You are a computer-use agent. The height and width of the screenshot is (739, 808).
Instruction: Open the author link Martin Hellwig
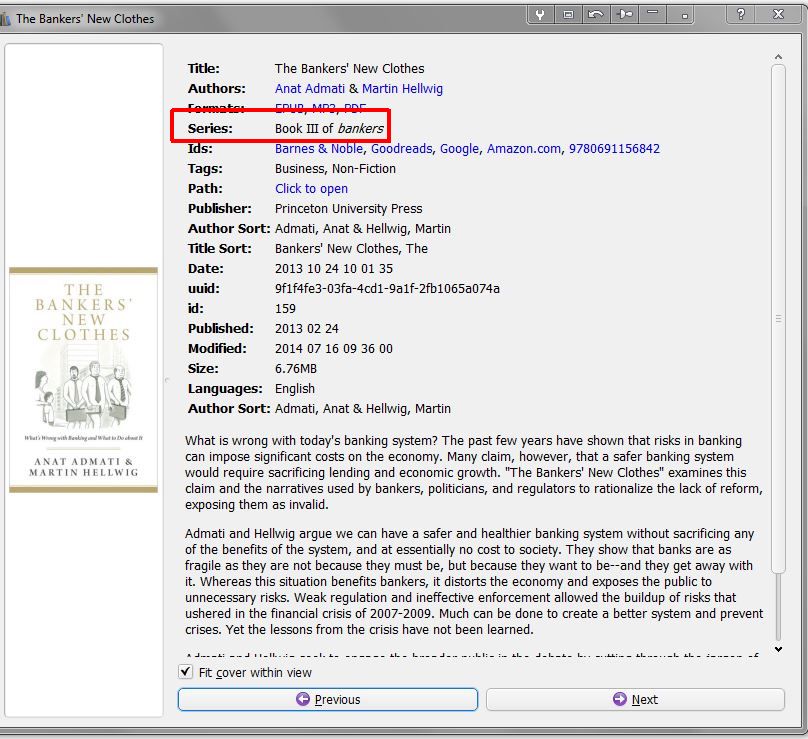402,89
